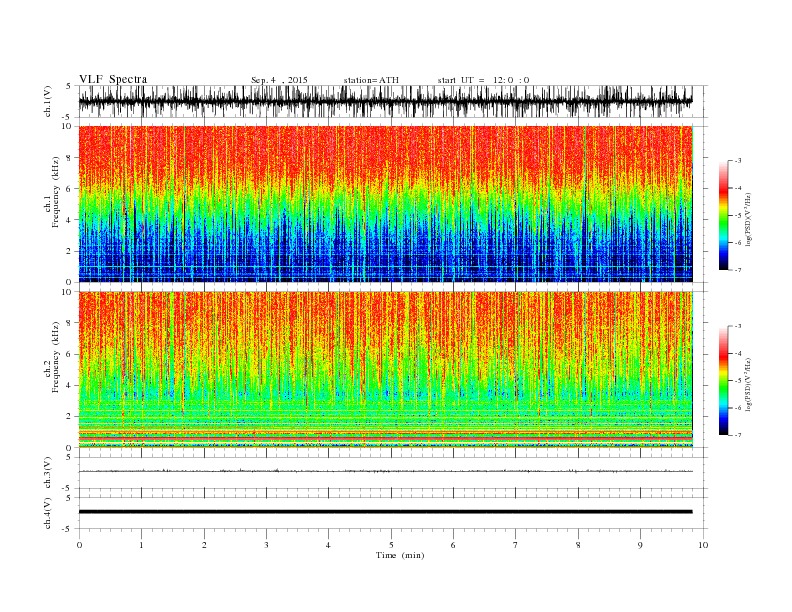Click inside the ch.2 spectrogram panel

pyautogui.click(x=385, y=369)
